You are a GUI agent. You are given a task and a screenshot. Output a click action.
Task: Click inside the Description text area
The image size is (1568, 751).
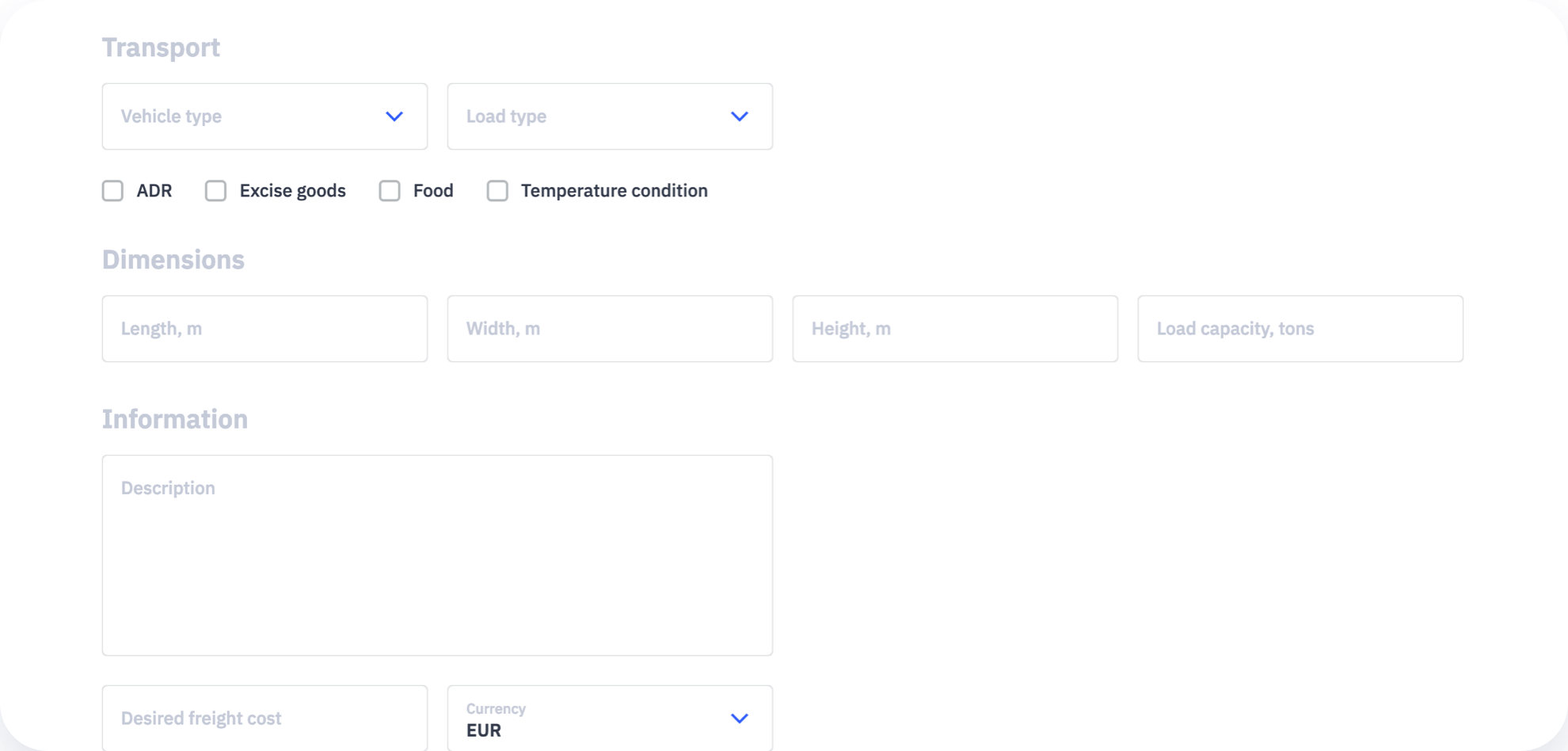[x=437, y=555]
